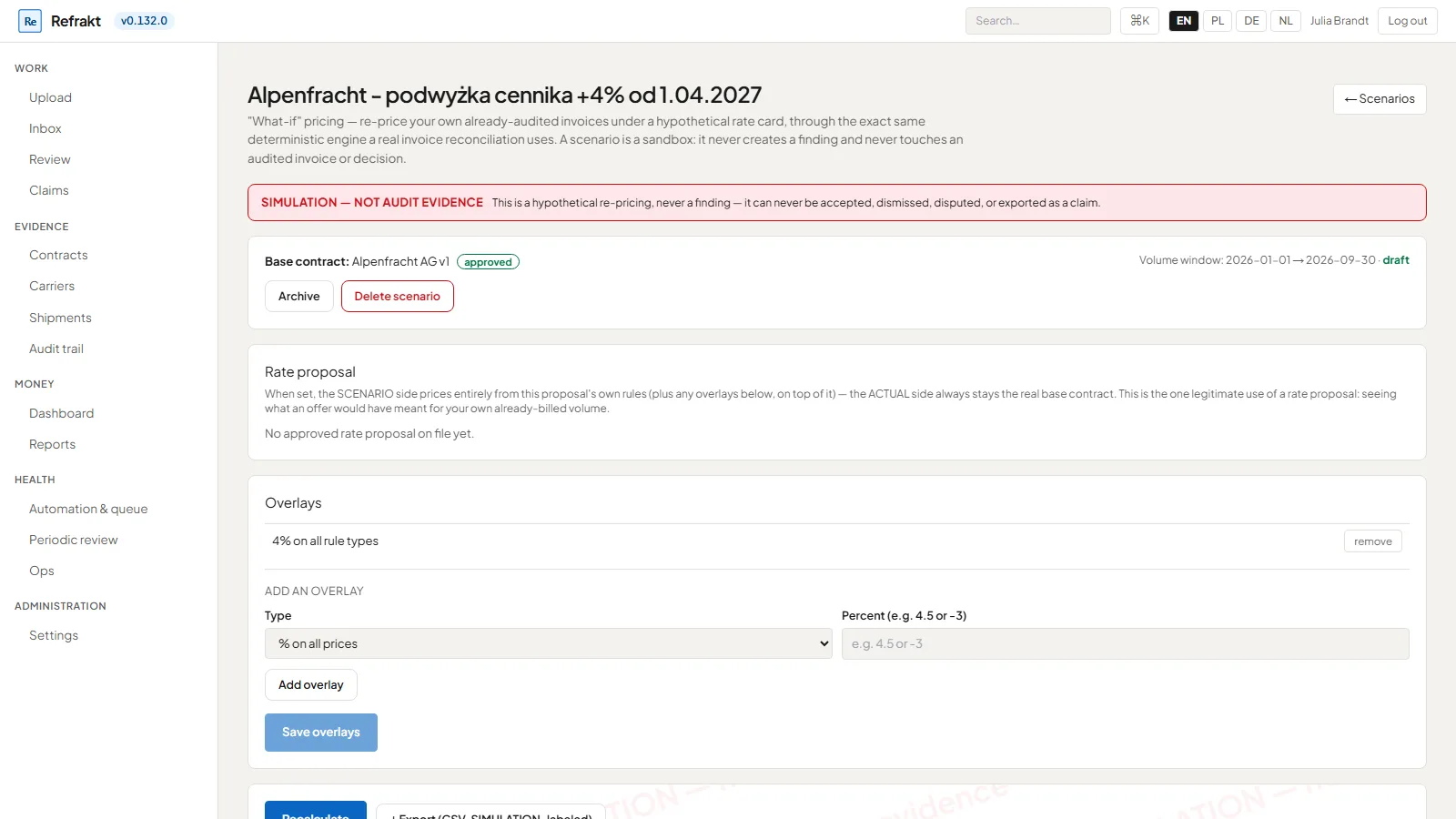
Task: Open Periodic review page
Action: point(74,540)
